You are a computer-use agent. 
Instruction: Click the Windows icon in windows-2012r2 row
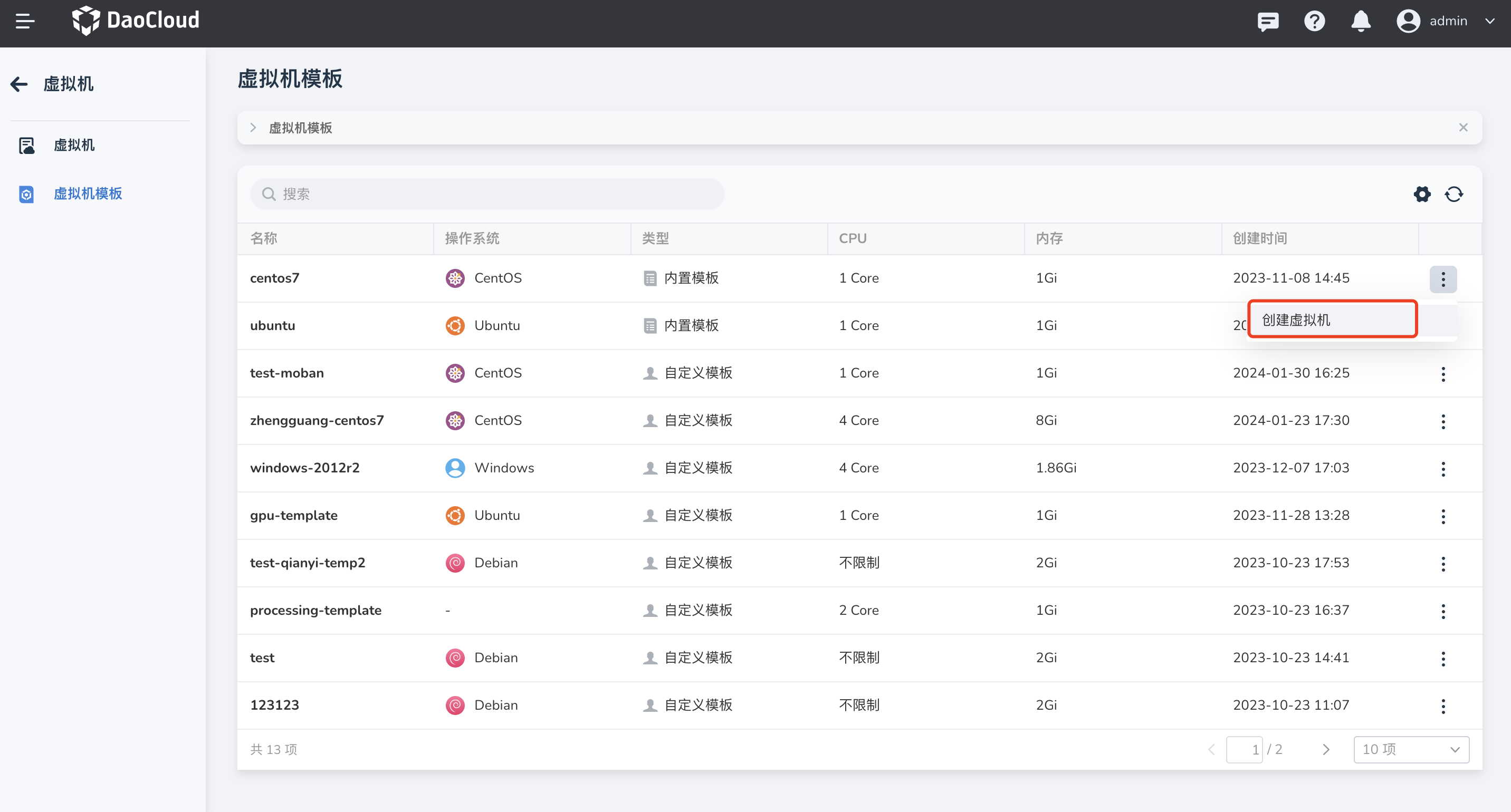(455, 468)
